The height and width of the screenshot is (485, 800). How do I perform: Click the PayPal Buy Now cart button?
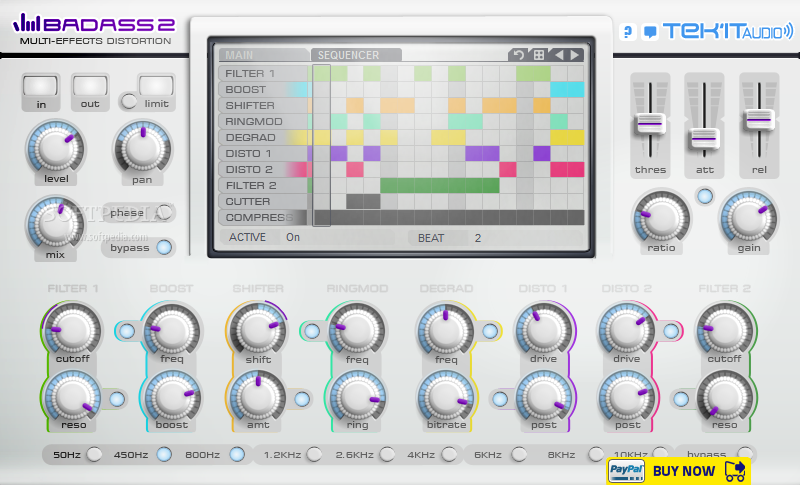679,470
